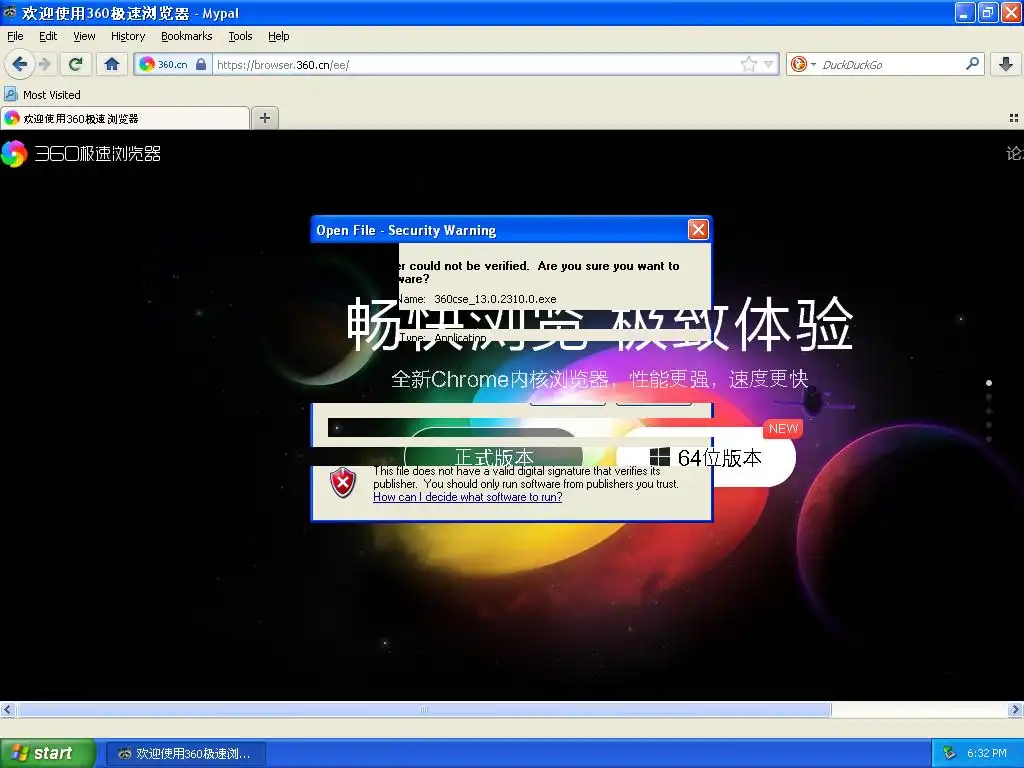Click the file name 360cse_13.0.2310.0.exe
Image resolution: width=1024 pixels, height=768 pixels.
coord(495,299)
